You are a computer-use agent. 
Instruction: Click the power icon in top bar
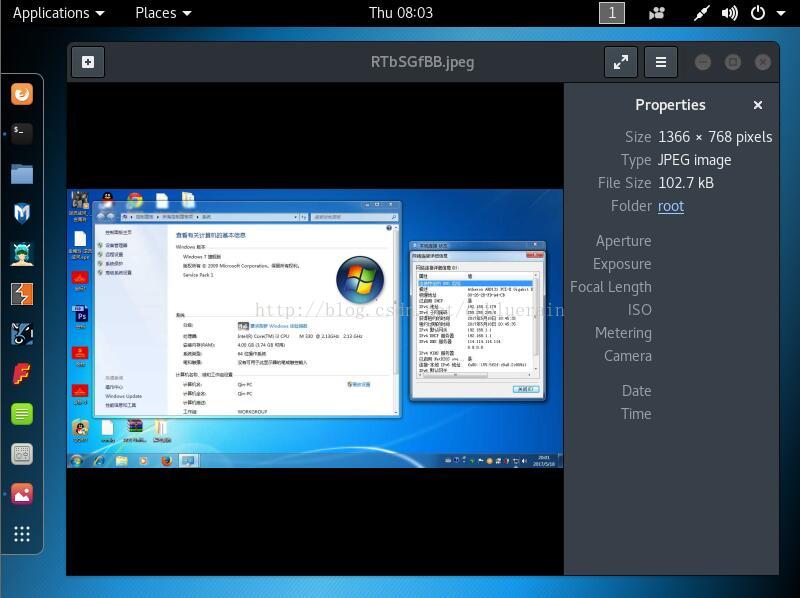(758, 13)
